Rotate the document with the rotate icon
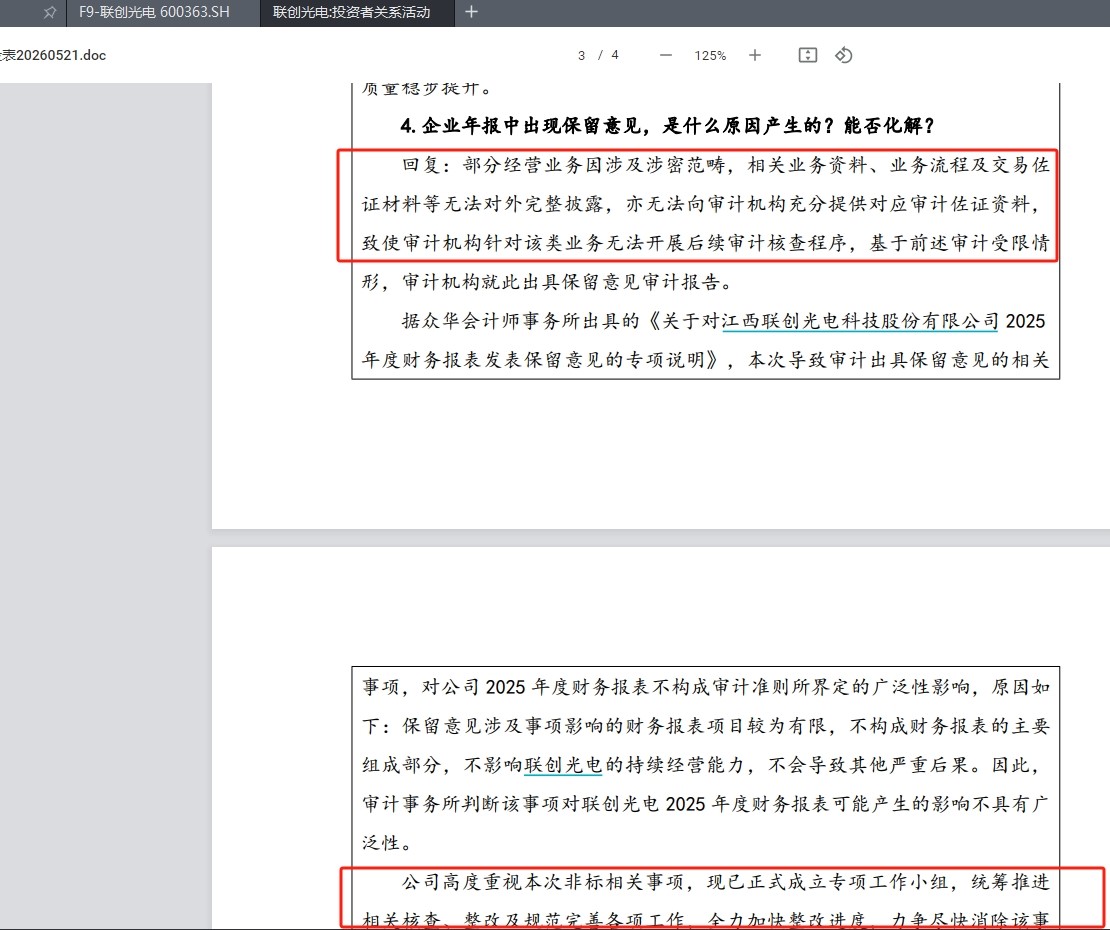1110x930 pixels. [x=843, y=55]
